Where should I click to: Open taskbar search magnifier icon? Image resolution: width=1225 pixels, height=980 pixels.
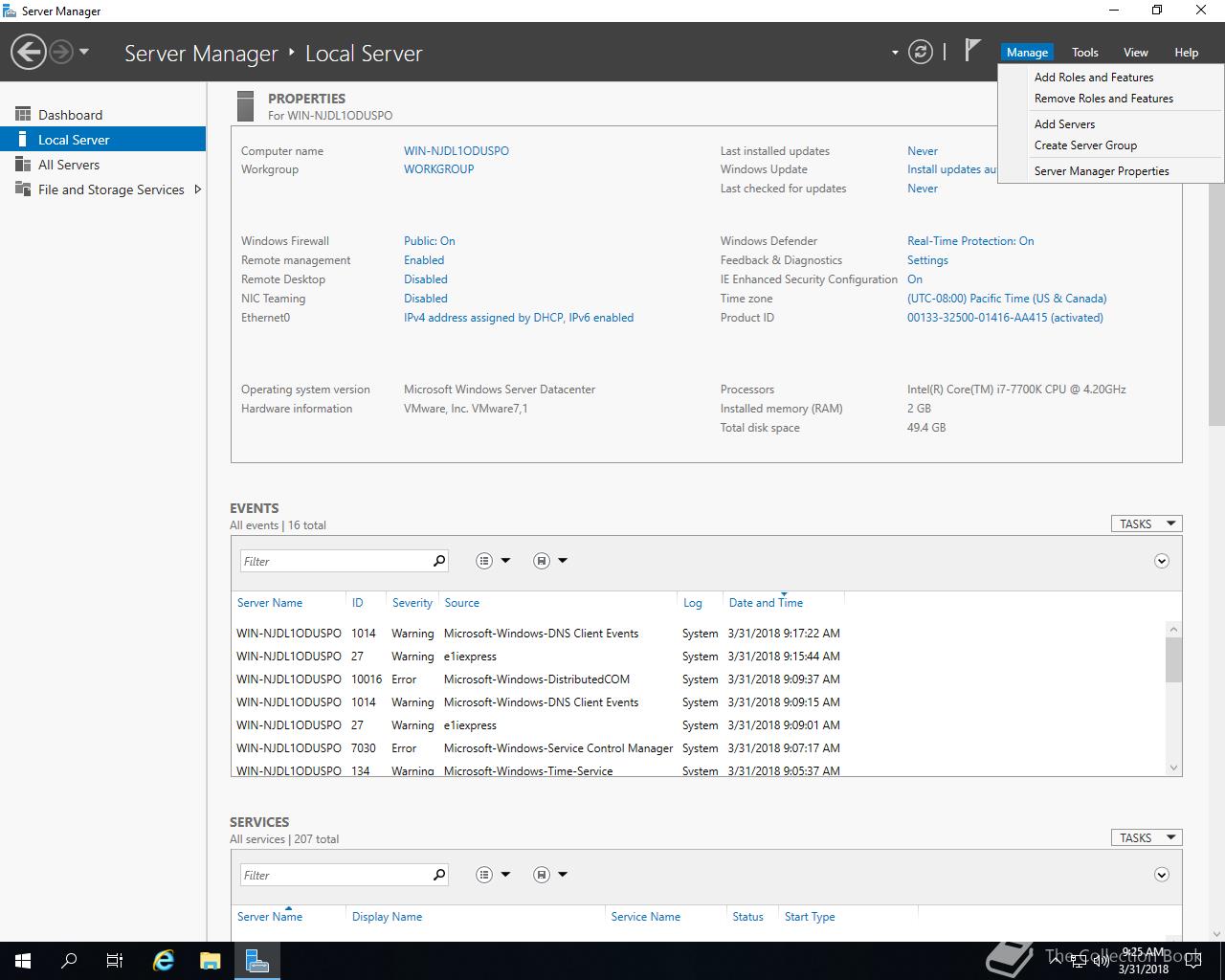[x=69, y=961]
